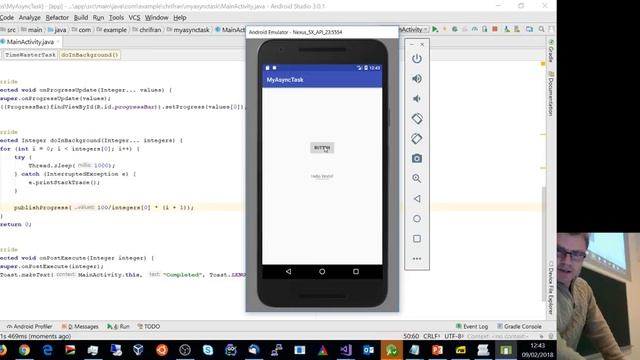
Task: Click emulator panel Overview square
Action: click(x=417, y=238)
